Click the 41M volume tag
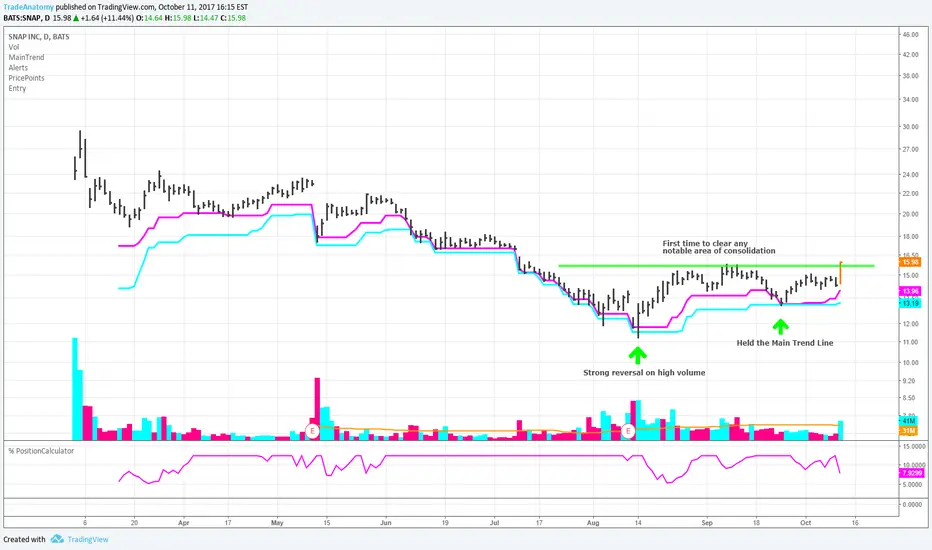 point(908,421)
